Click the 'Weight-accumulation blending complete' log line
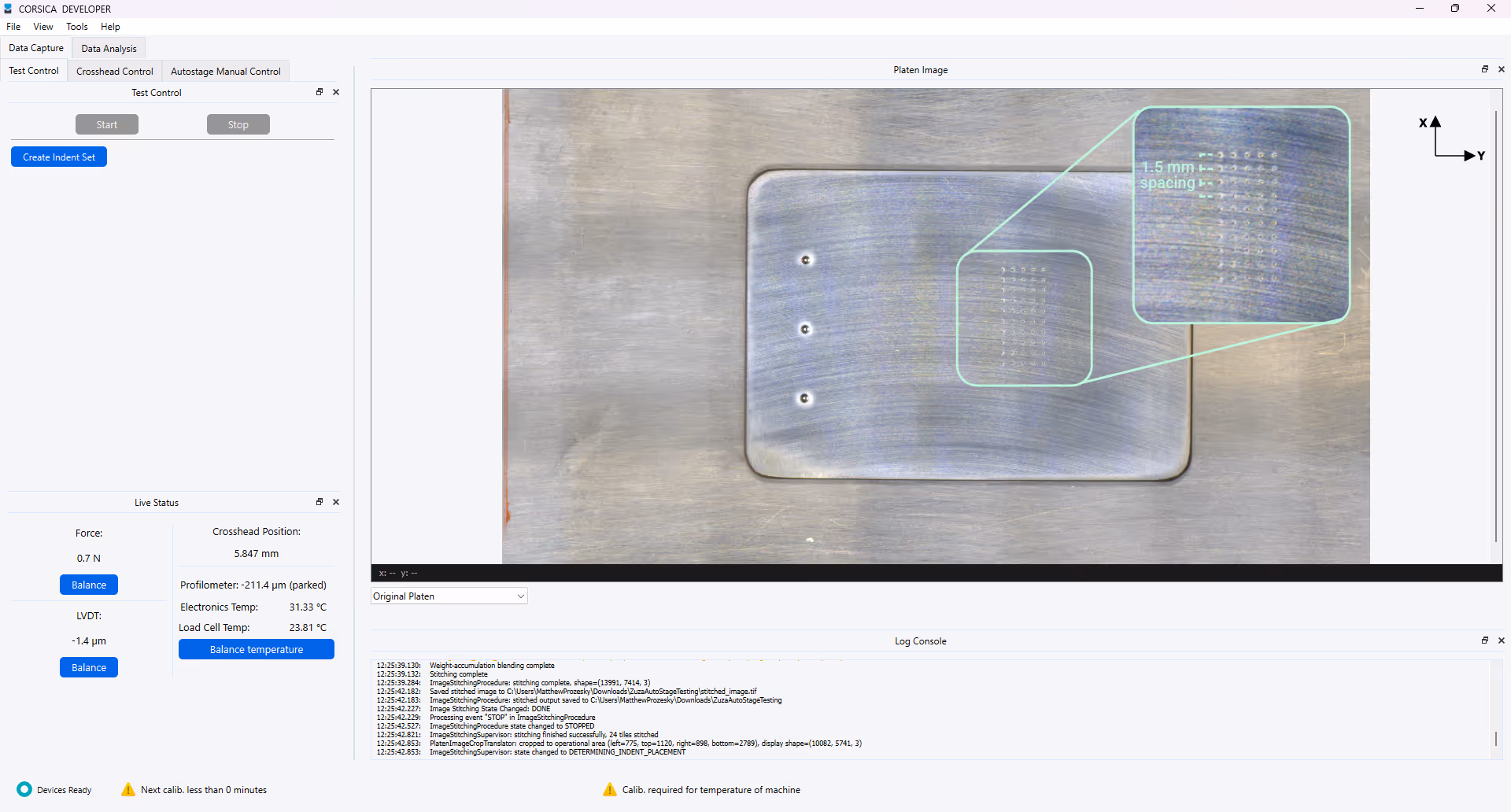 click(x=466, y=666)
